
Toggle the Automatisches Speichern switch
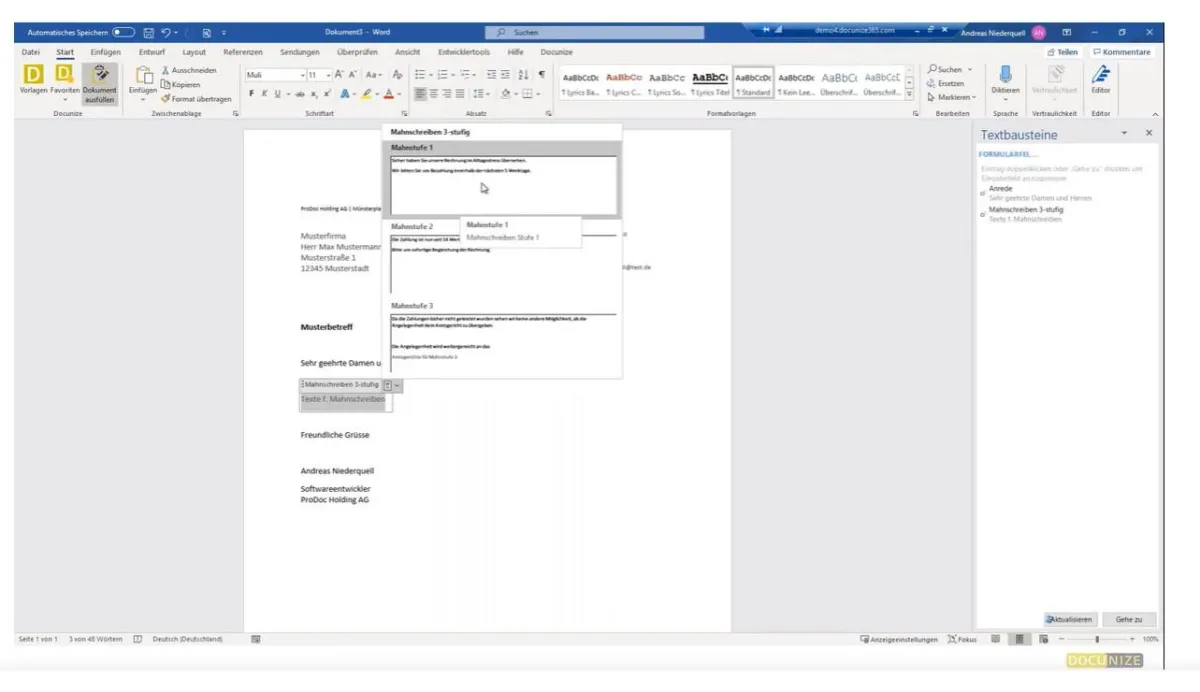(124, 33)
